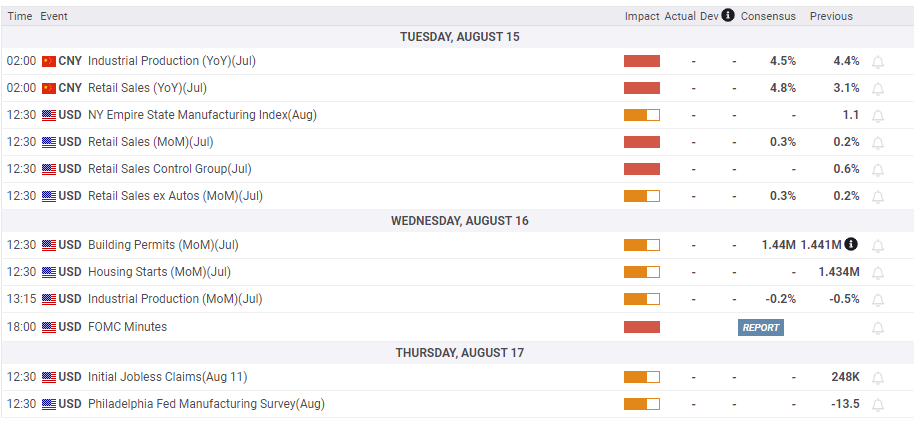Click bell icon for Housing Starts row
914x421 pixels.
point(878,272)
